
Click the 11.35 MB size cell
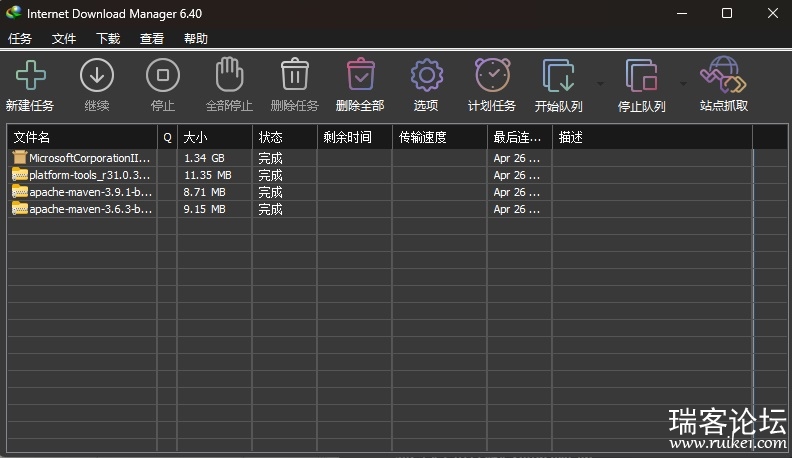(x=208, y=175)
